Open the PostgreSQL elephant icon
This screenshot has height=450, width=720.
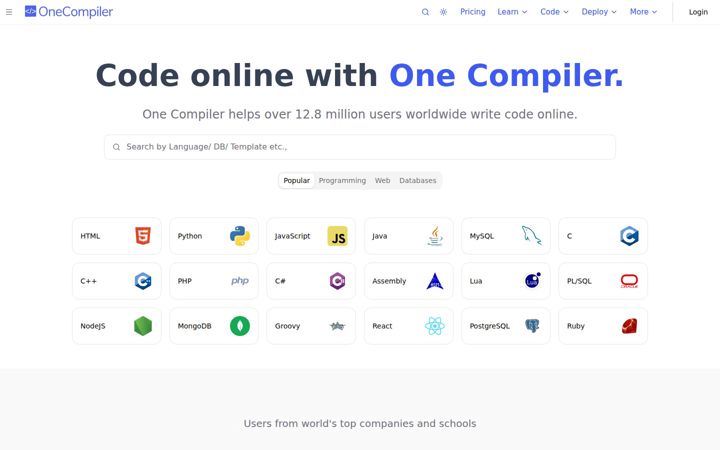click(x=532, y=326)
